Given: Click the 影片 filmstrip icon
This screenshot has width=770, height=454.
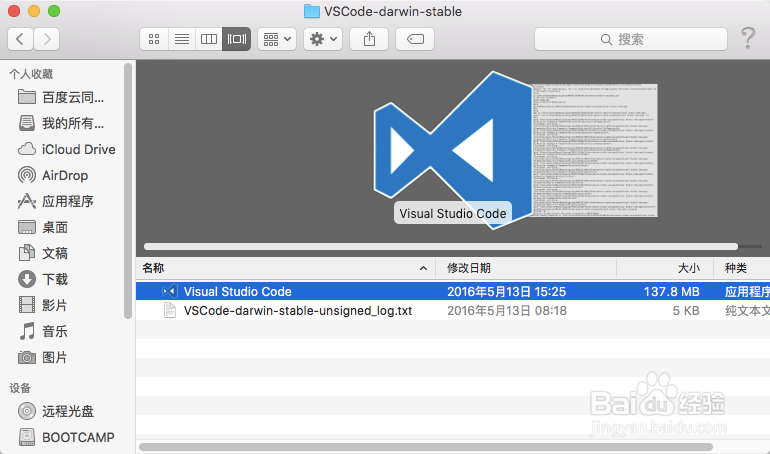Looking at the screenshot, I should pyautogui.click(x=27, y=305).
